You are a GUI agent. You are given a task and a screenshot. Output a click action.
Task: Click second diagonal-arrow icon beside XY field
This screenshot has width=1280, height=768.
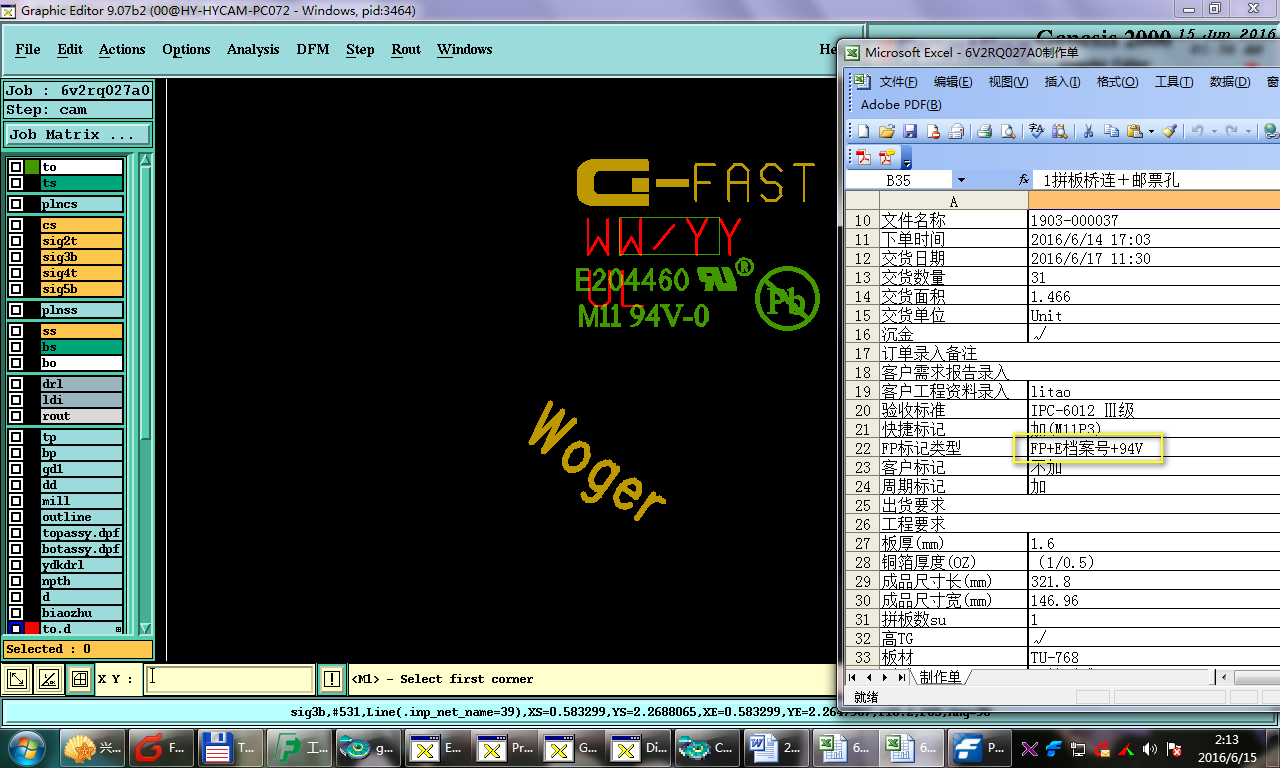(x=48, y=680)
